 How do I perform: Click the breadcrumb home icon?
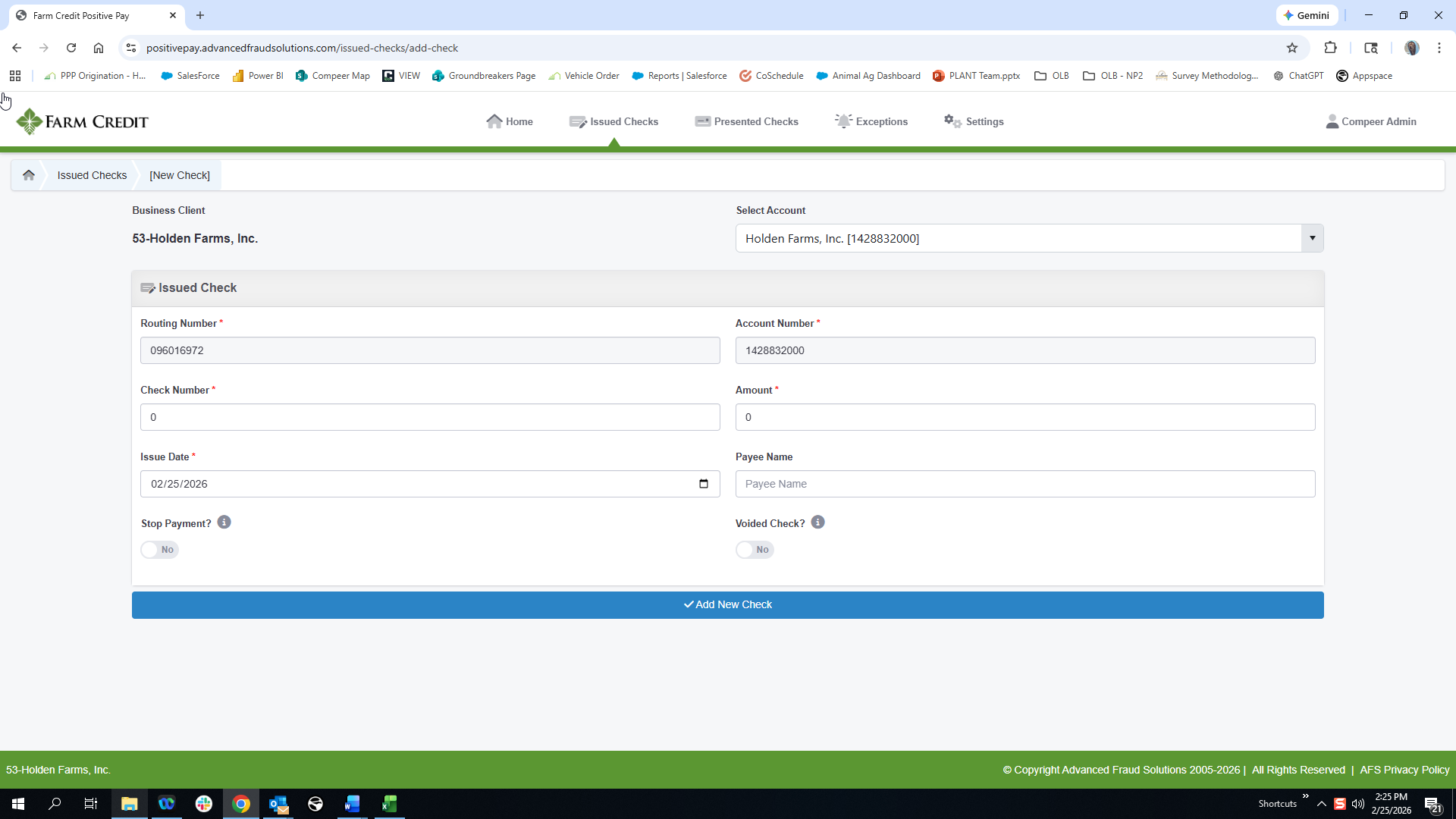[x=29, y=175]
